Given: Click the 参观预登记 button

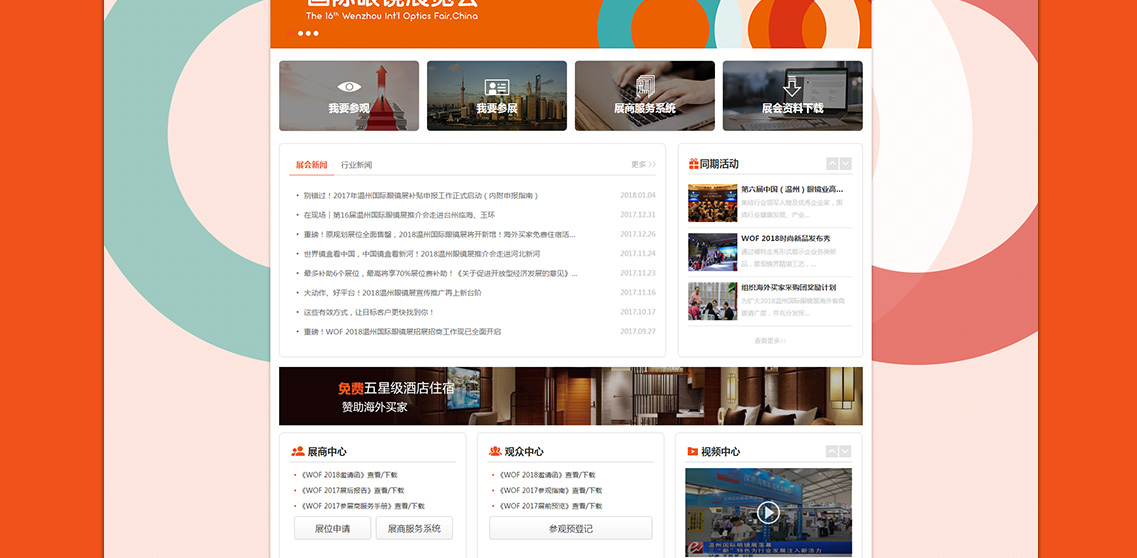Looking at the screenshot, I should [x=570, y=528].
